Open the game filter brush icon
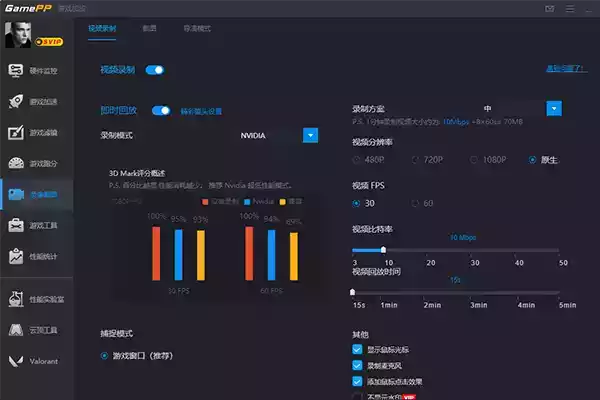 coord(16,132)
